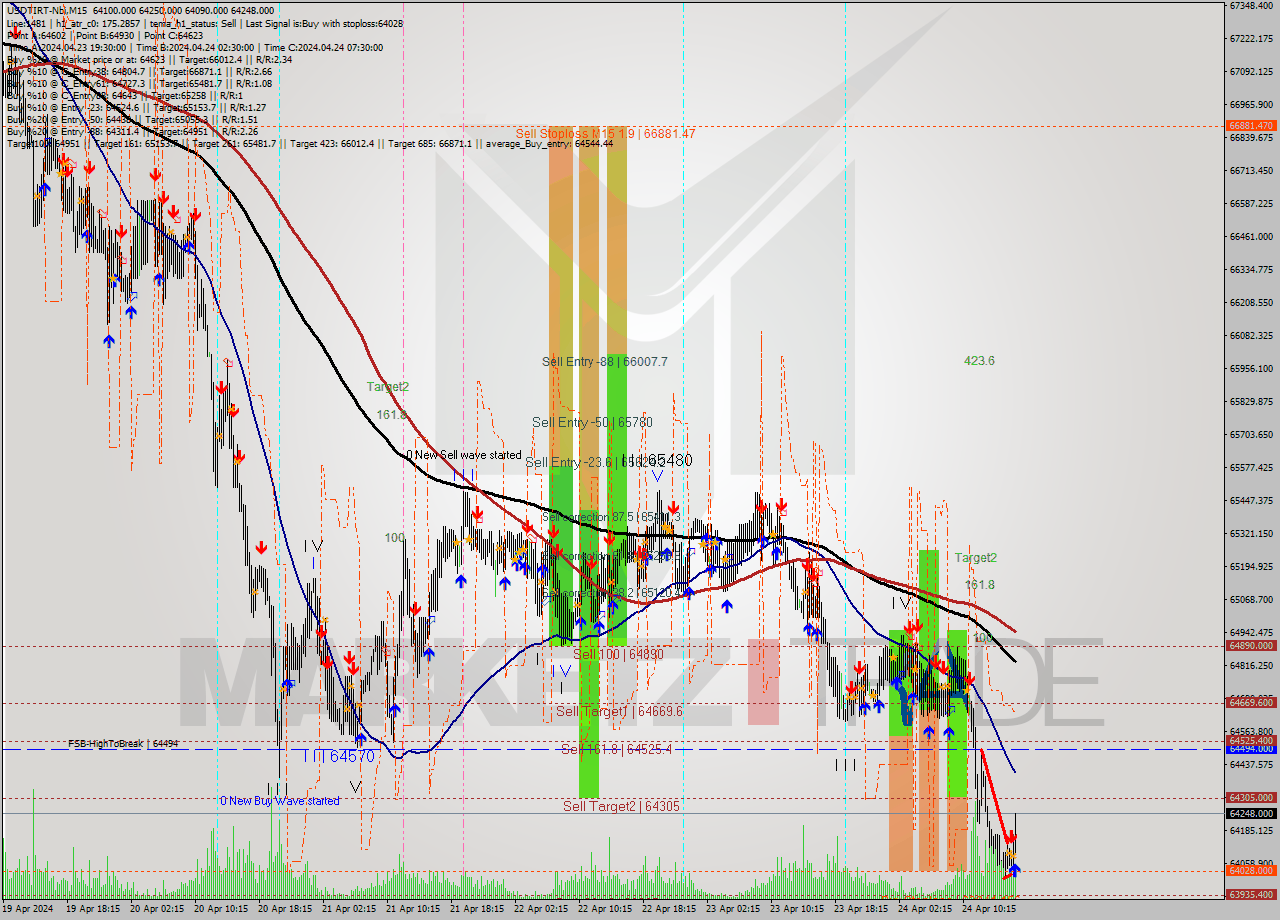
Task: Click the 65956.100 price axis label
Action: tap(1251, 368)
